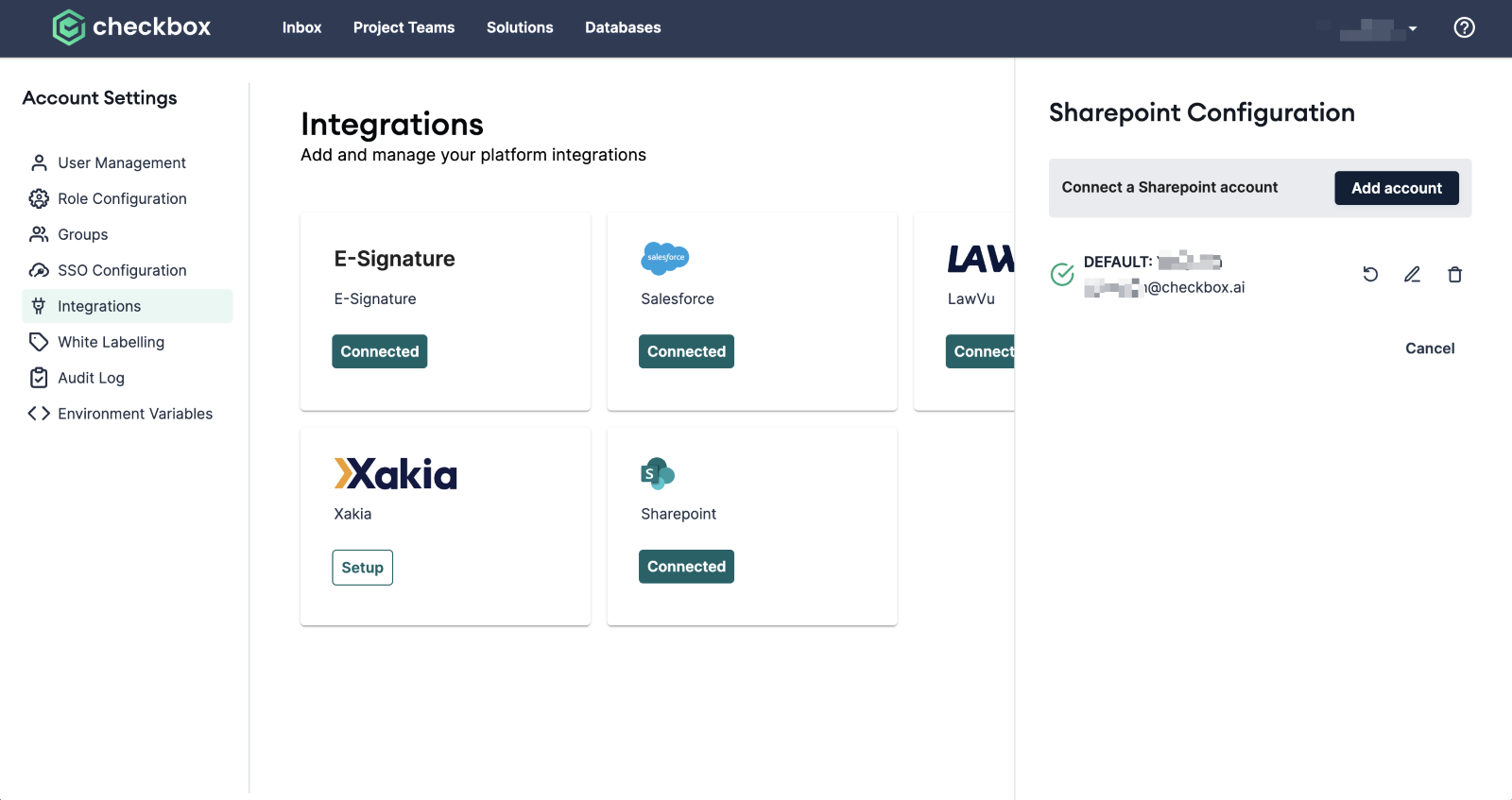
Task: Click the Add account button
Action: (1396, 188)
